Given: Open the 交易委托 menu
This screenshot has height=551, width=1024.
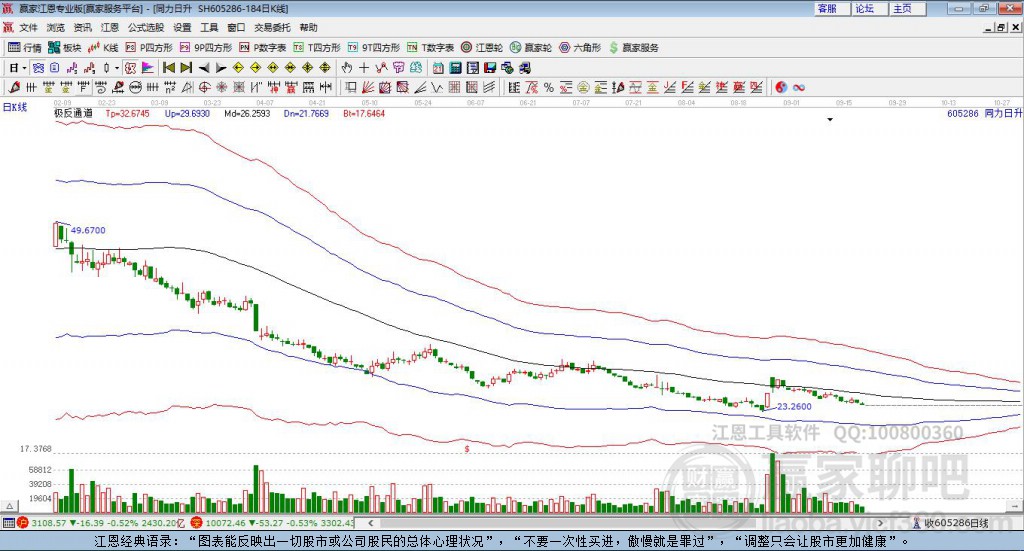Looking at the screenshot, I should (x=272, y=27).
